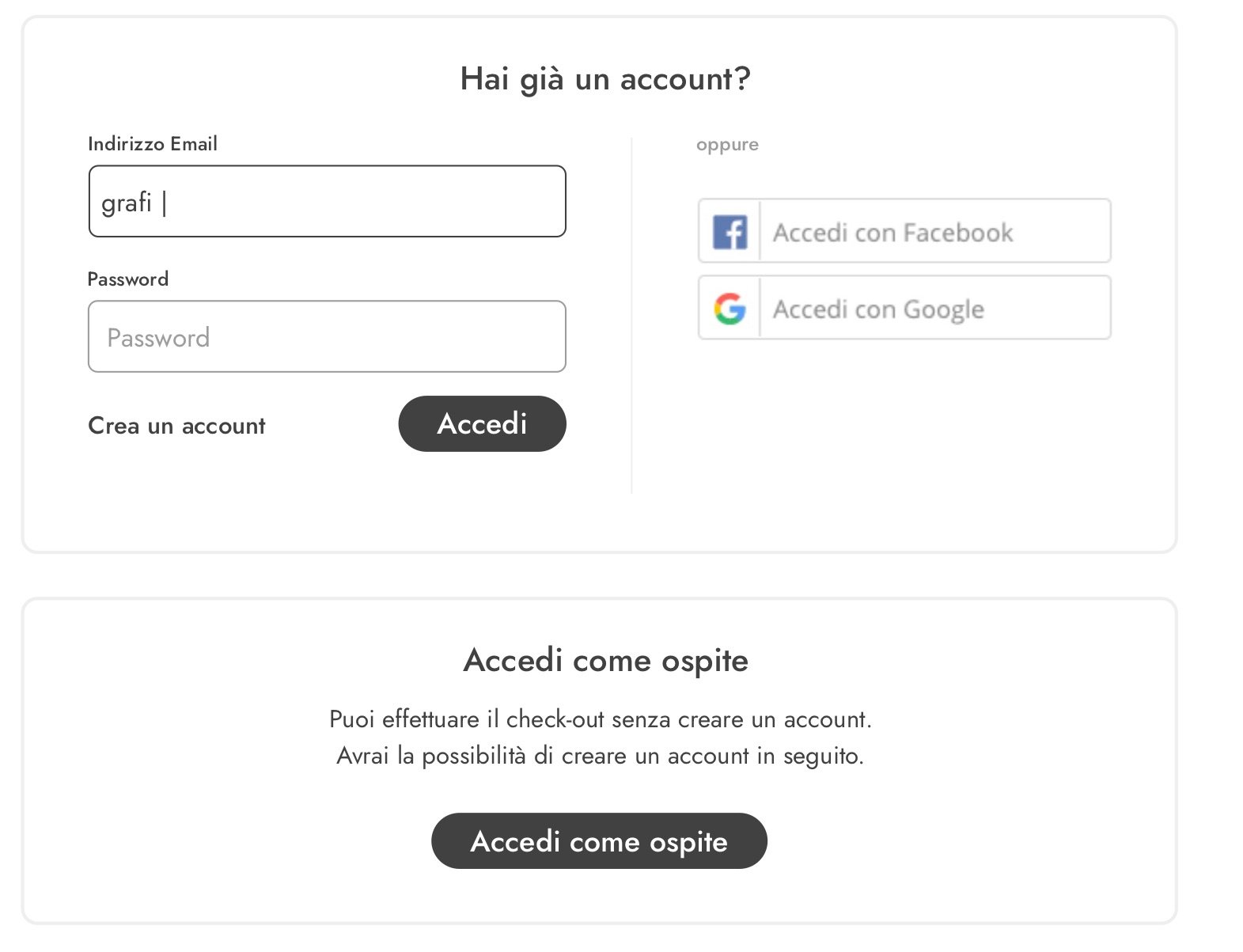The image size is (1243, 952).
Task: Open the 'Crea un account' link
Action: coord(176,426)
